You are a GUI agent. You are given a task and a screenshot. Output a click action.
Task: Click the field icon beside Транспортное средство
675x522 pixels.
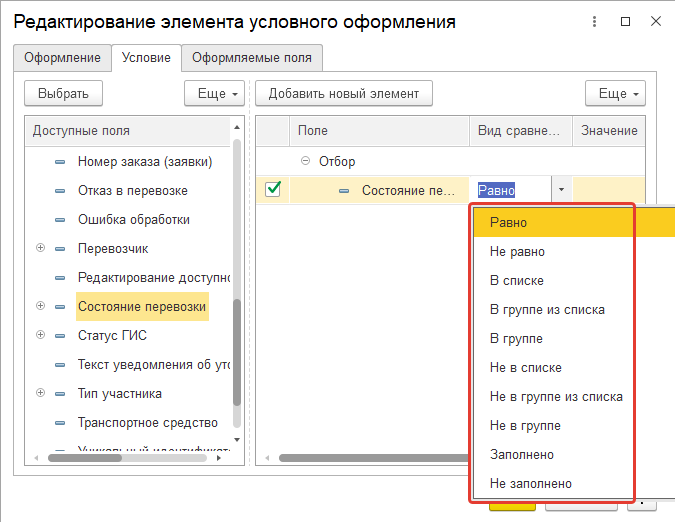coord(60,423)
